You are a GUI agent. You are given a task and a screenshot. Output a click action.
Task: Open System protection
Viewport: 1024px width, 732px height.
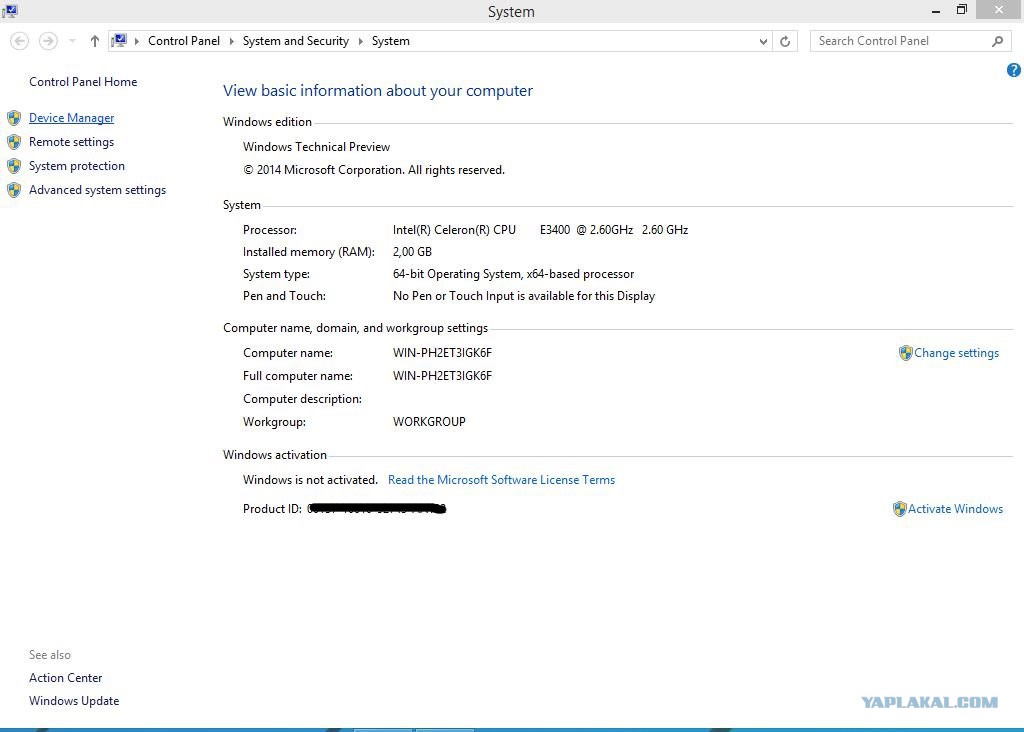[76, 166]
